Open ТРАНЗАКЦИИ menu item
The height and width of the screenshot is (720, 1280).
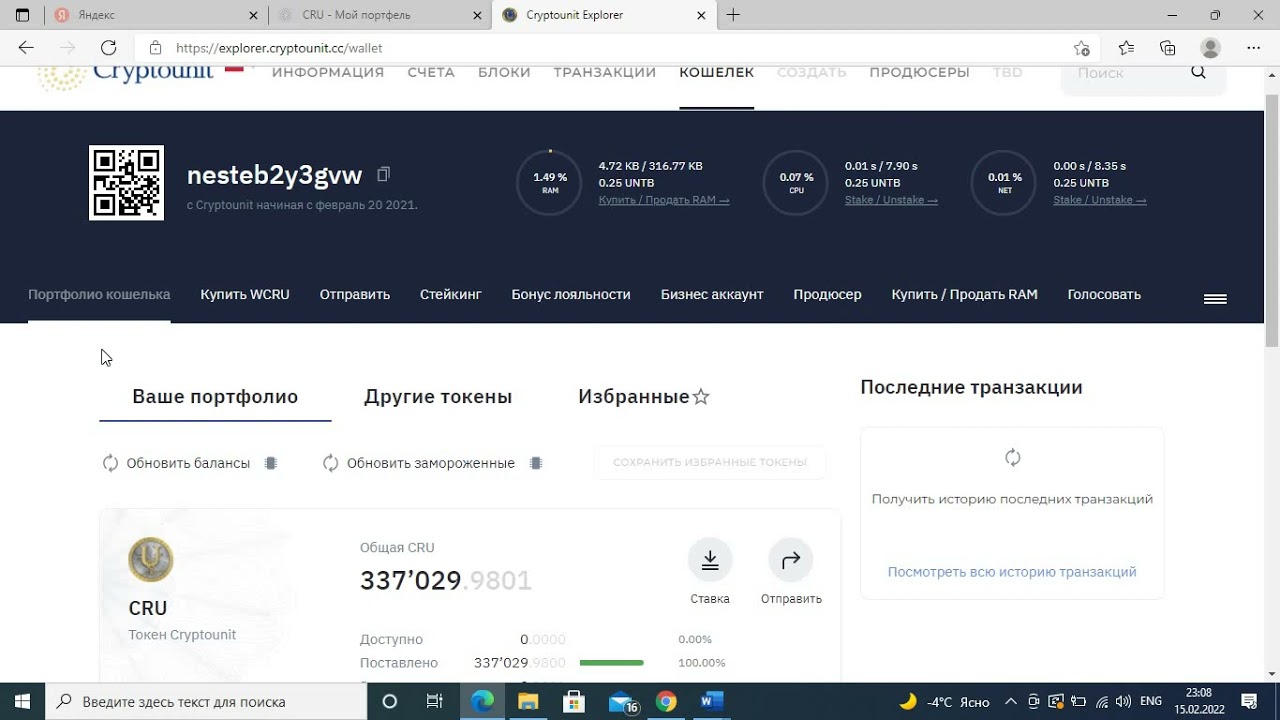point(605,72)
